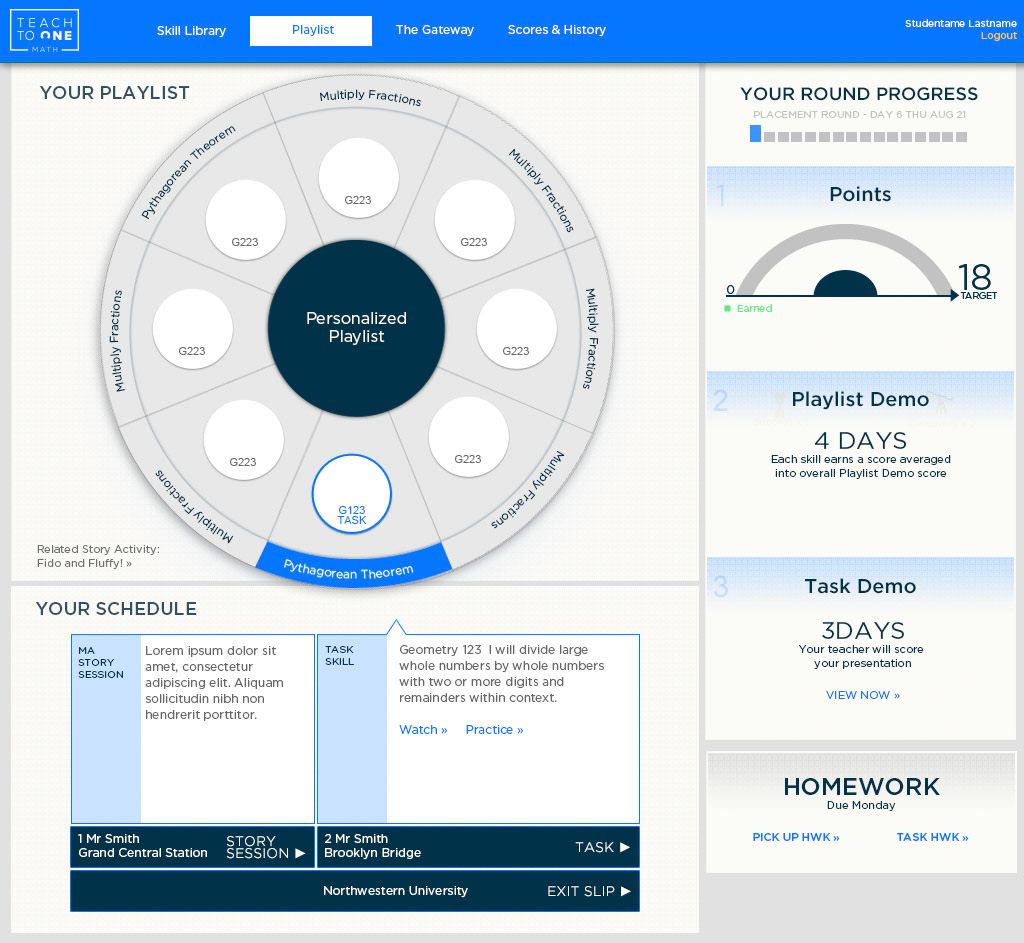Open the 1 Mr Smith Grand Central Station bar

(x=192, y=847)
